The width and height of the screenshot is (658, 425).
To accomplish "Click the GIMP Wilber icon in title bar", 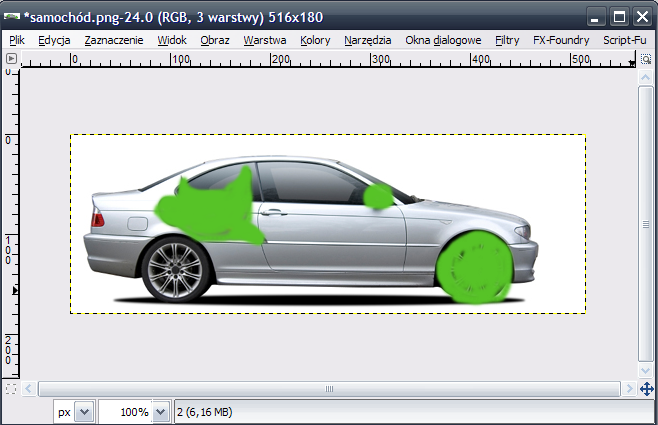I will pyautogui.click(x=13, y=17).
